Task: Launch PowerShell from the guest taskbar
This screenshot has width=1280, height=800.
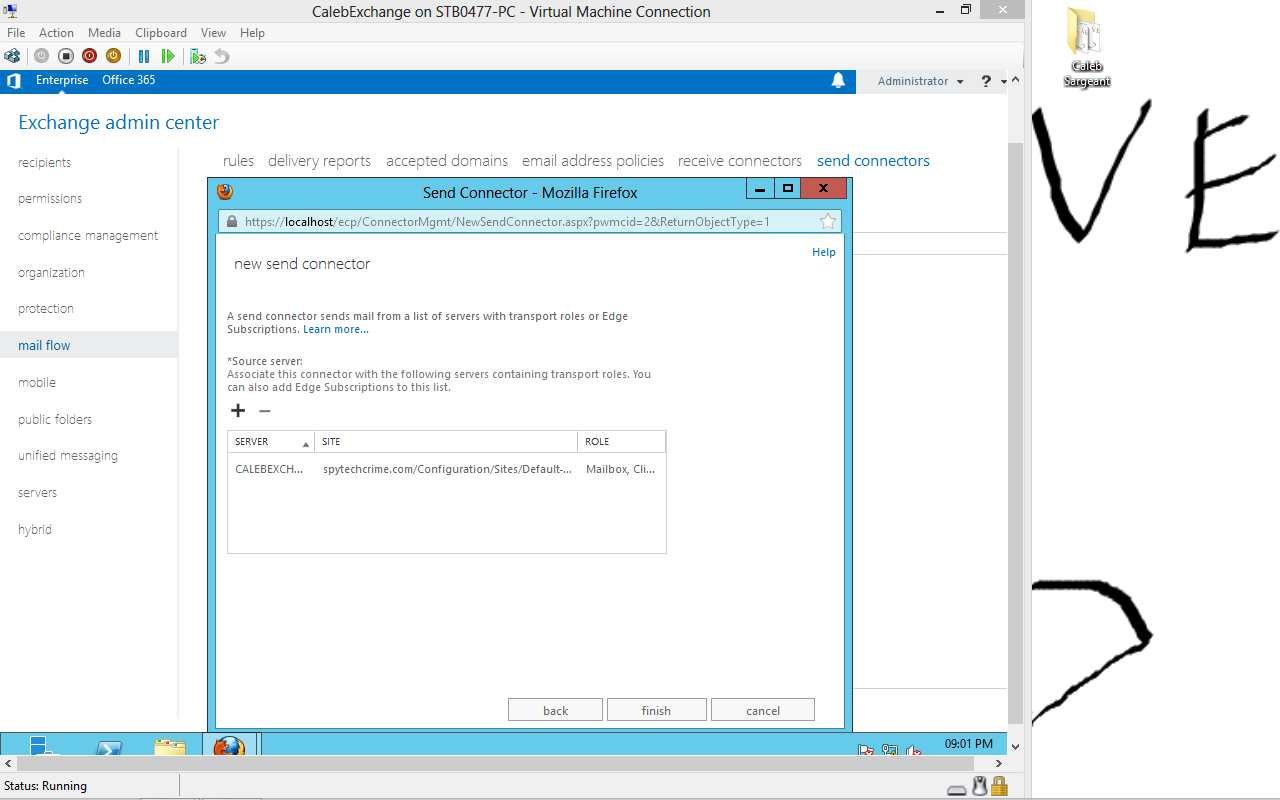Action: 108,746
